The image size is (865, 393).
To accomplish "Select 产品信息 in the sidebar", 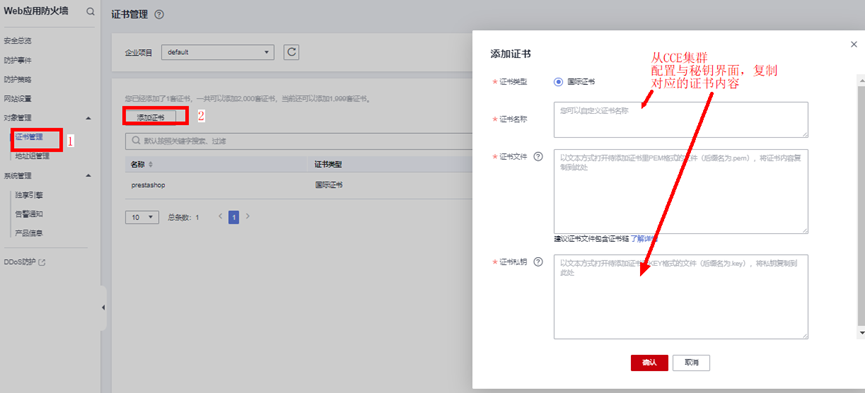I will point(29,233).
